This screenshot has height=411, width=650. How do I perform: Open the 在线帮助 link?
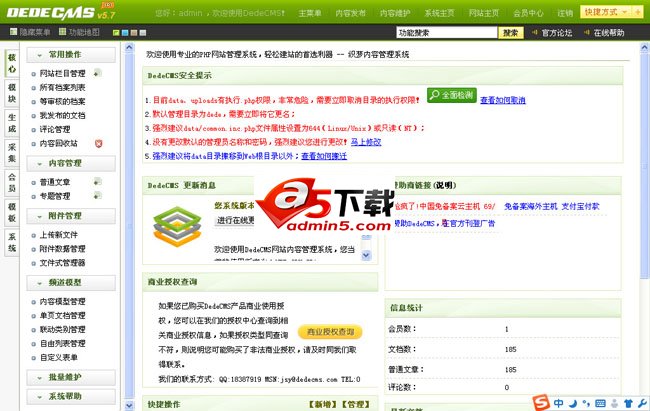click(x=609, y=33)
